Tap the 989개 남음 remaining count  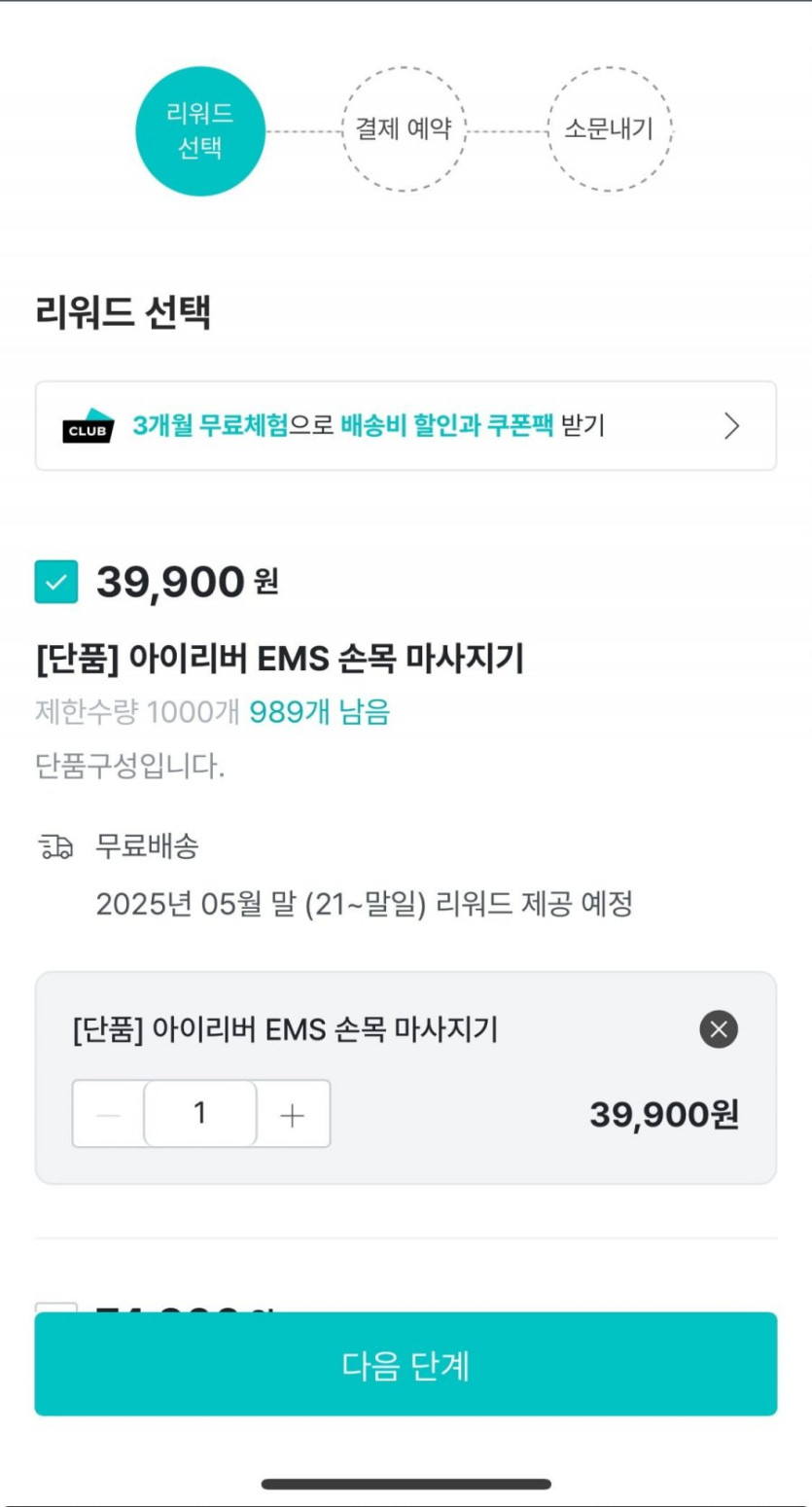pos(319,713)
